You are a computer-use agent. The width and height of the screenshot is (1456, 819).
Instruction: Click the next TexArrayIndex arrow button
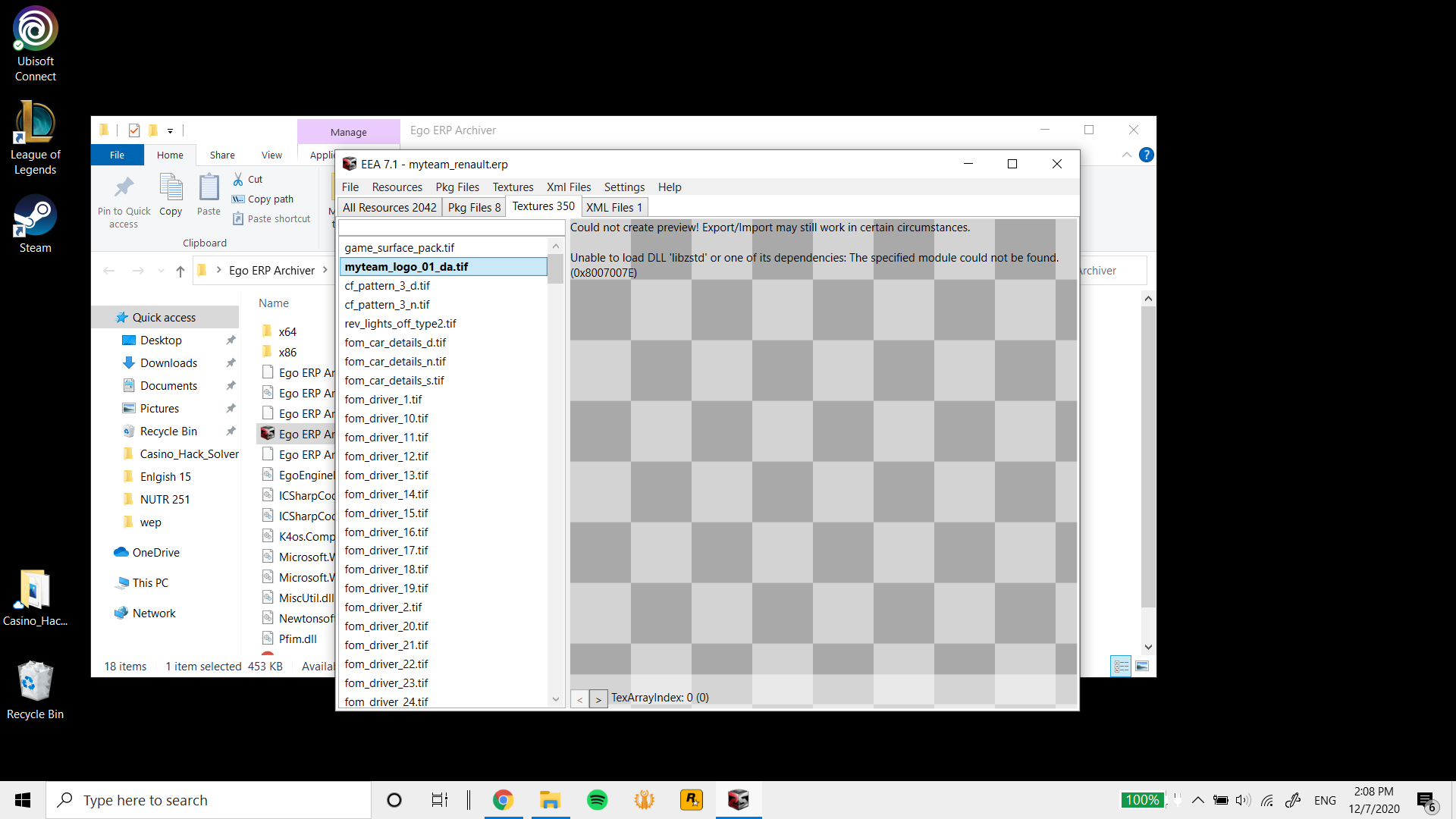(599, 698)
